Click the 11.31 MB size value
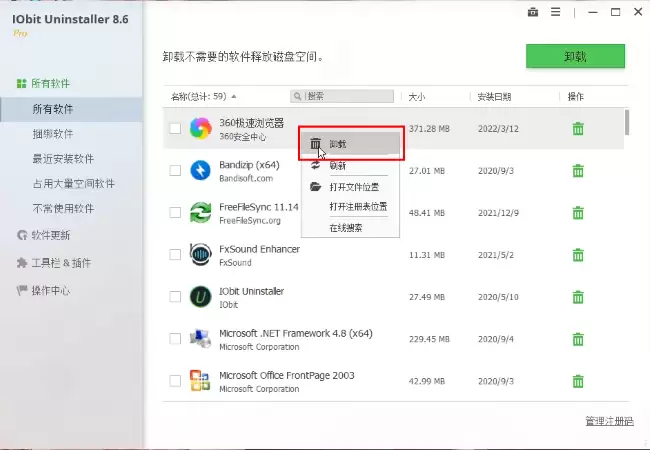This screenshot has width=650, height=450. point(427,255)
